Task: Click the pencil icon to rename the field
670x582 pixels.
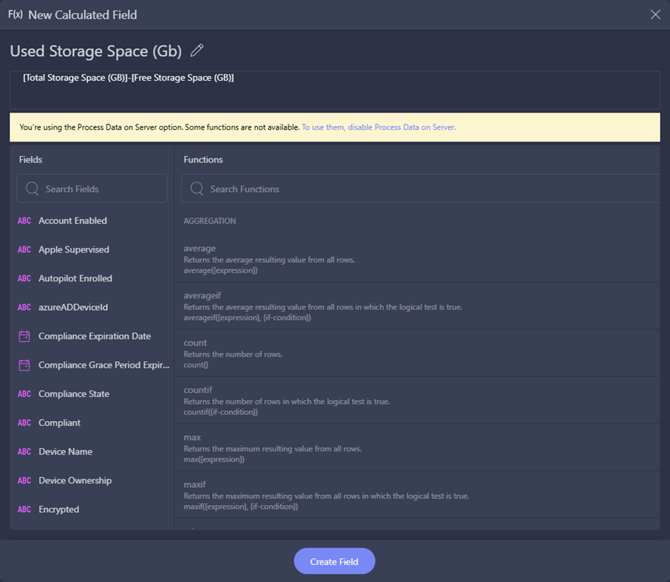Action: [197, 50]
